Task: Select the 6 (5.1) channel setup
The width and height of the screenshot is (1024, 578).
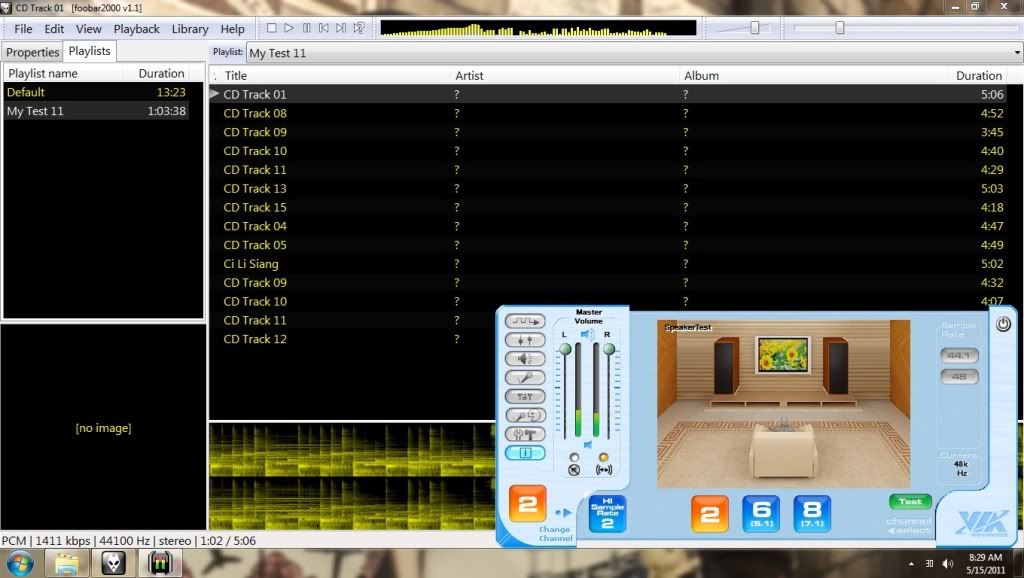Action: [761, 513]
